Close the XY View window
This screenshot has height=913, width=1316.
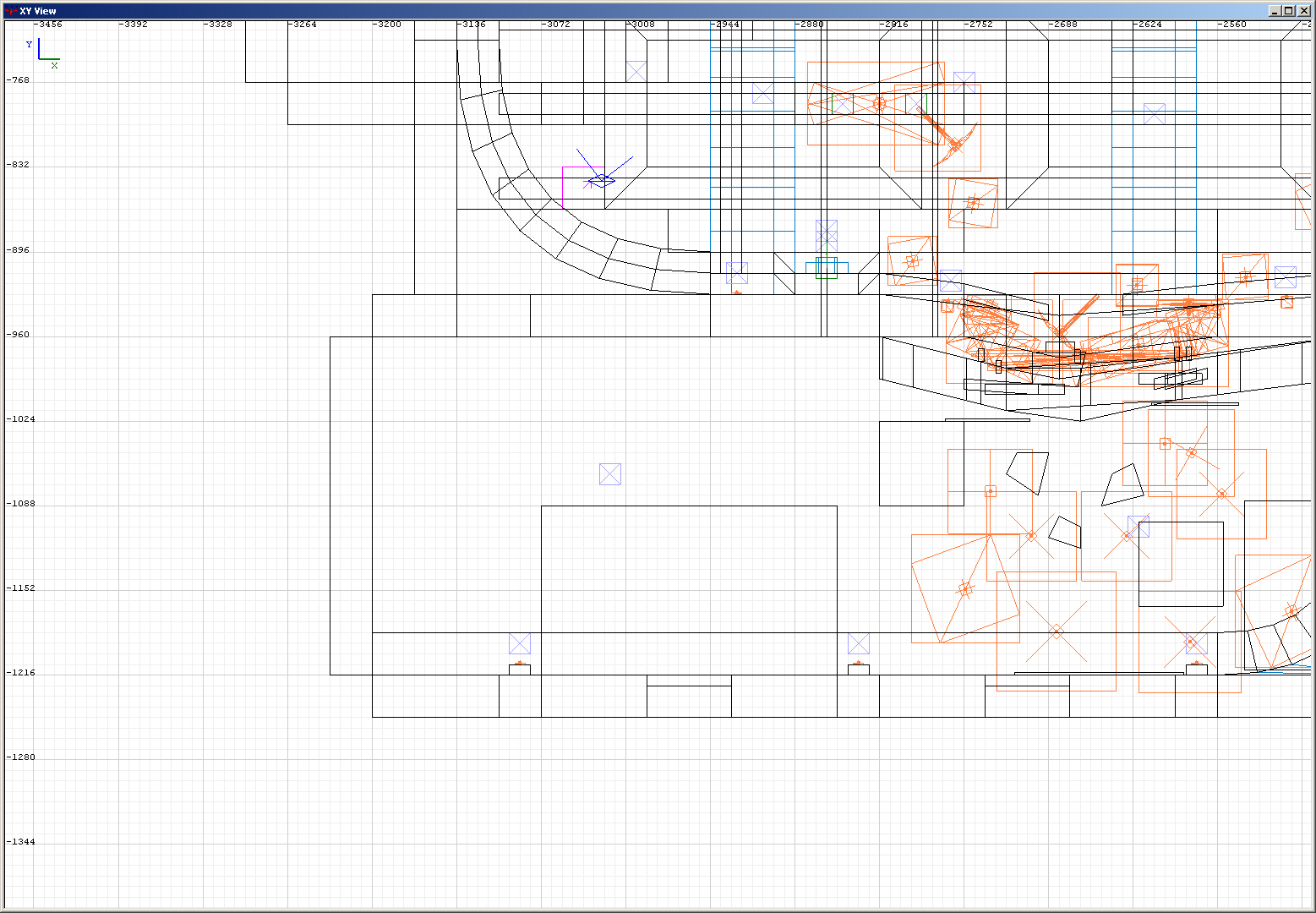pos(1302,11)
